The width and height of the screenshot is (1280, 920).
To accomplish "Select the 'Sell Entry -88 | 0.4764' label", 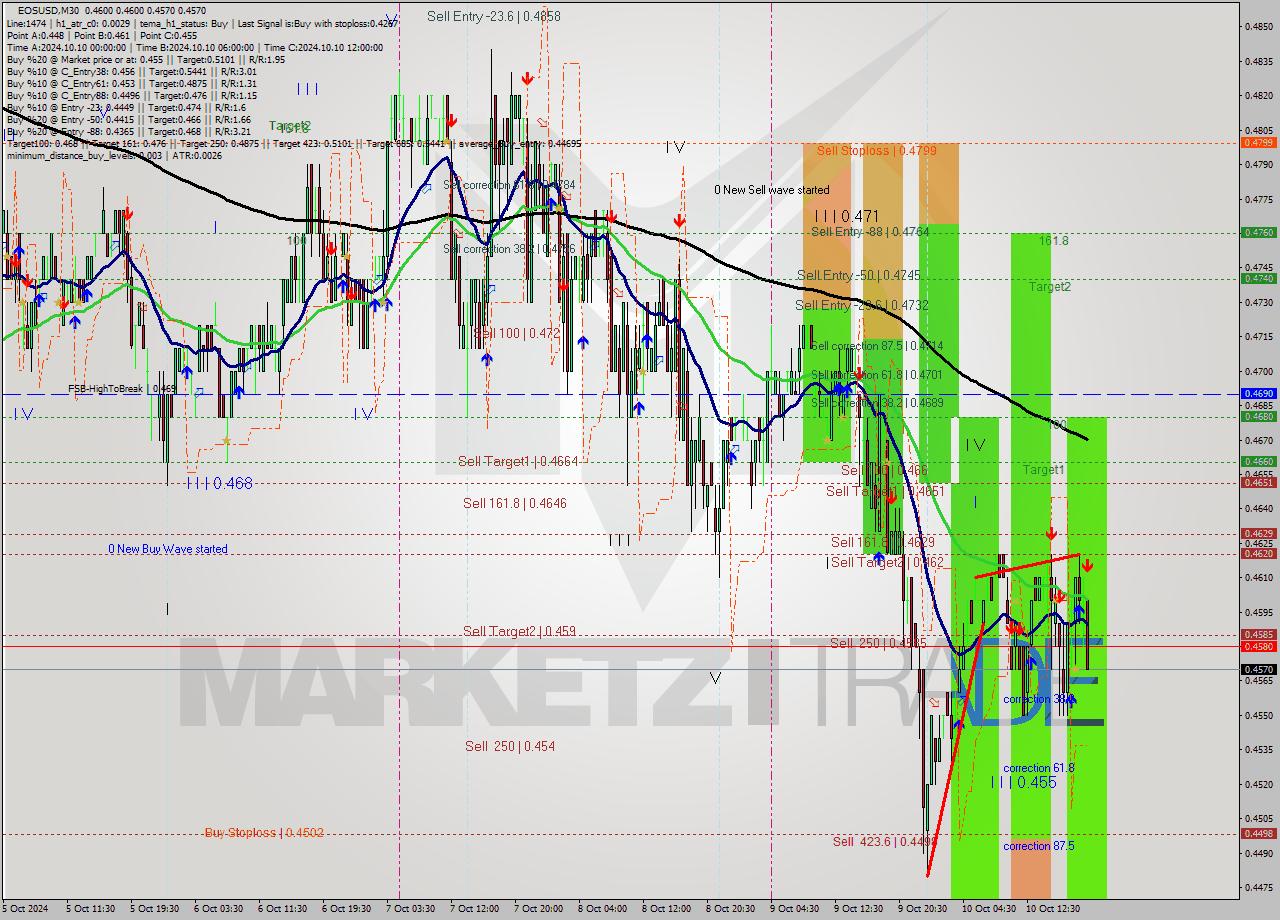I will (x=870, y=232).
